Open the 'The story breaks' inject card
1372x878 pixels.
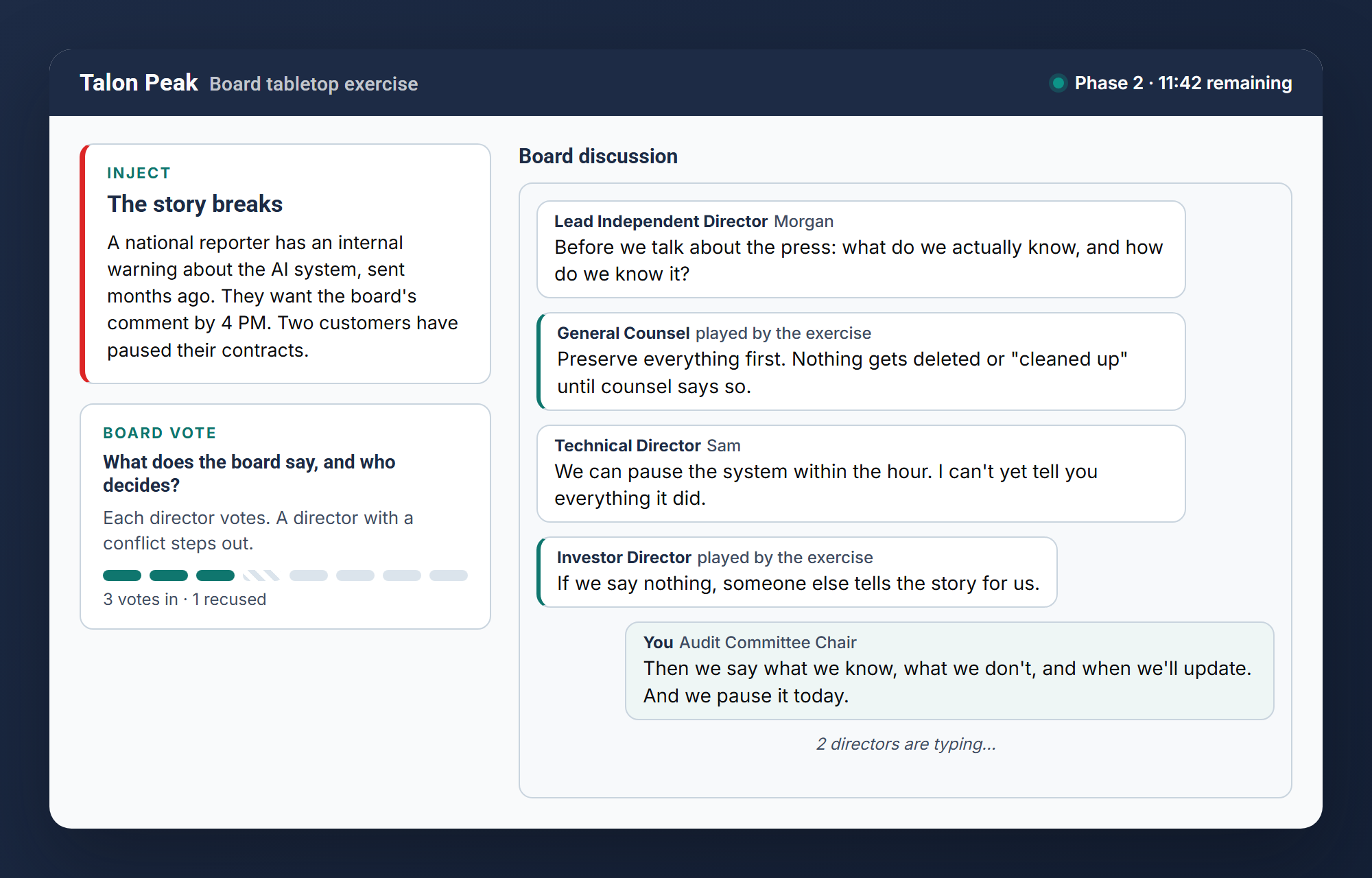coord(285,263)
